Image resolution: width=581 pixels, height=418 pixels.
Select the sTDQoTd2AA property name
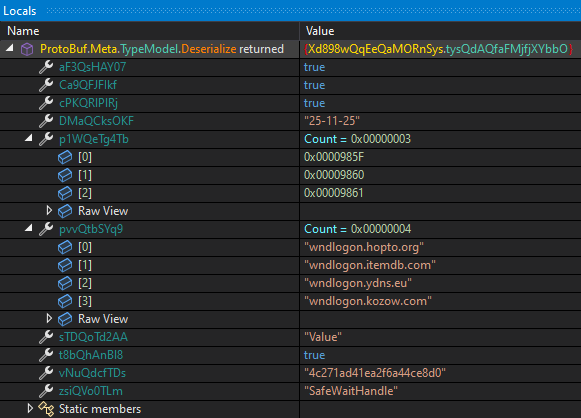93,337
